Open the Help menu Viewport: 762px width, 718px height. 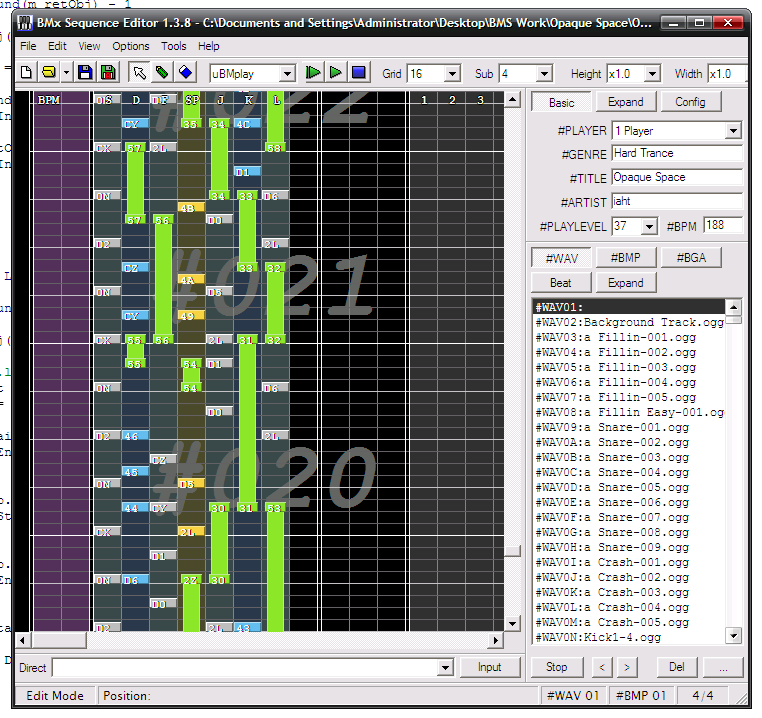pos(208,46)
